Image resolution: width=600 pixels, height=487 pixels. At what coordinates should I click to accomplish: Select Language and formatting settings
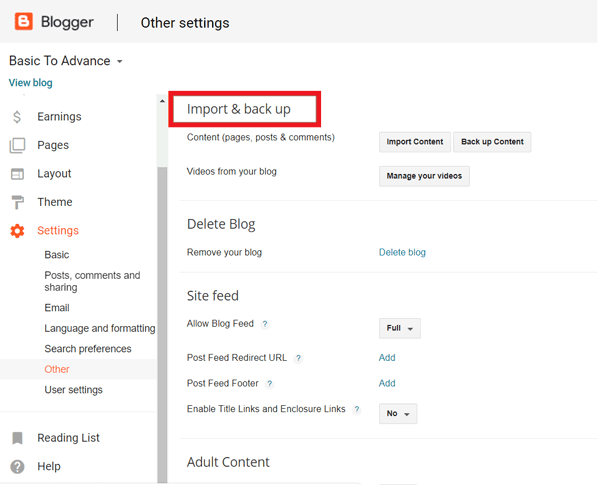coord(99,328)
